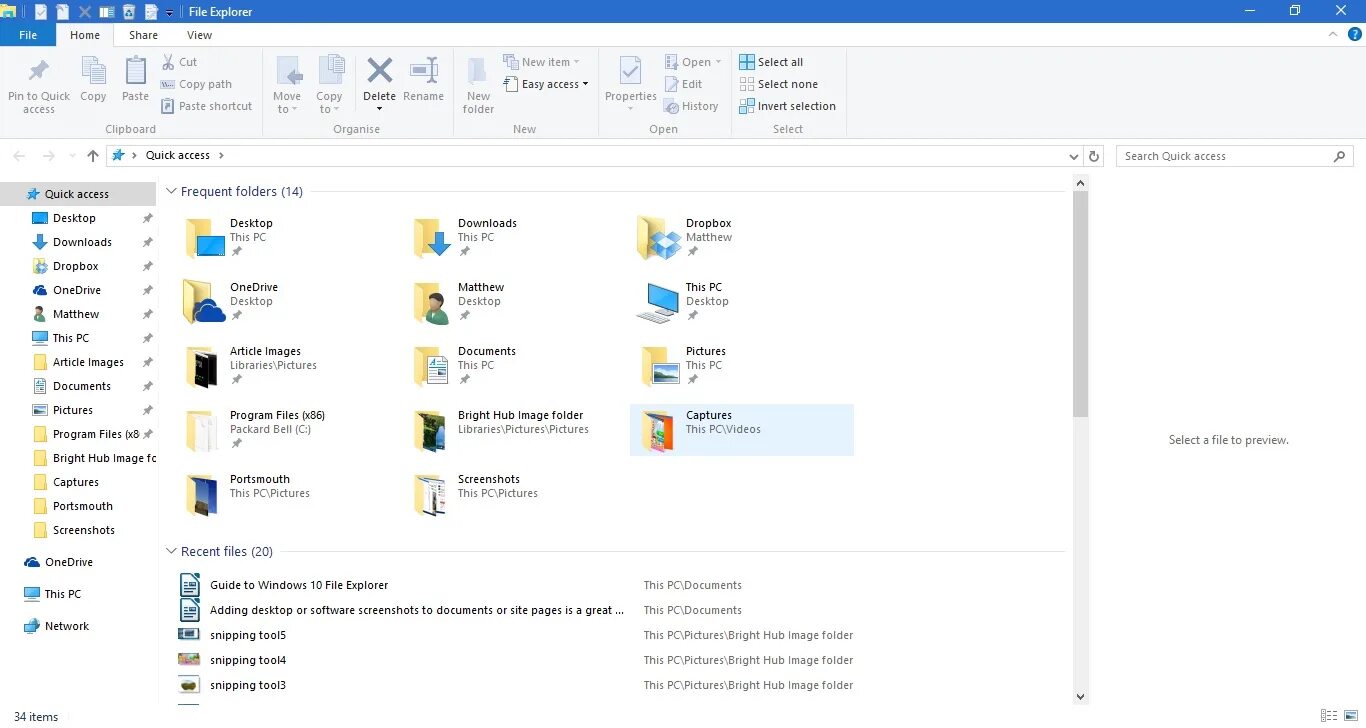Screen dimensions: 1366x728
Task: Switch to the View ribbon tab
Action: [x=200, y=35]
